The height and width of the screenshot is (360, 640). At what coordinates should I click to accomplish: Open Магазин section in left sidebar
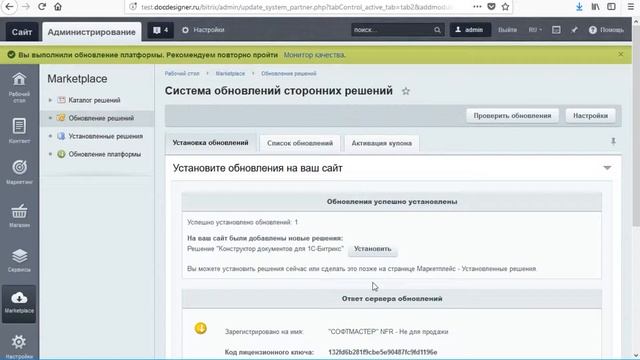tap(19, 215)
